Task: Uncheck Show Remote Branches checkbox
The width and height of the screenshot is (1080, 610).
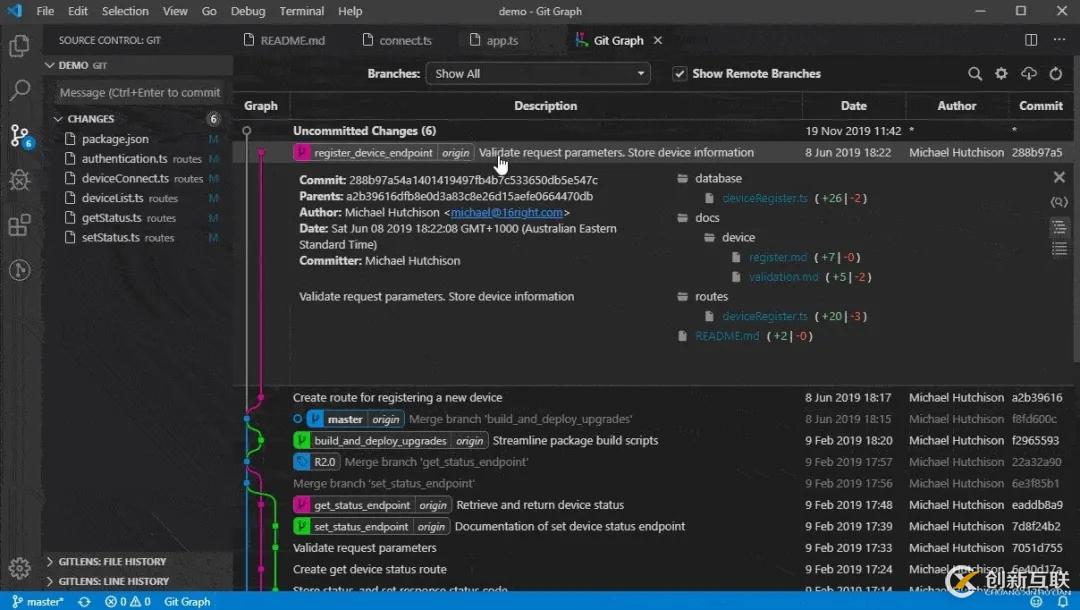Action: (x=680, y=74)
